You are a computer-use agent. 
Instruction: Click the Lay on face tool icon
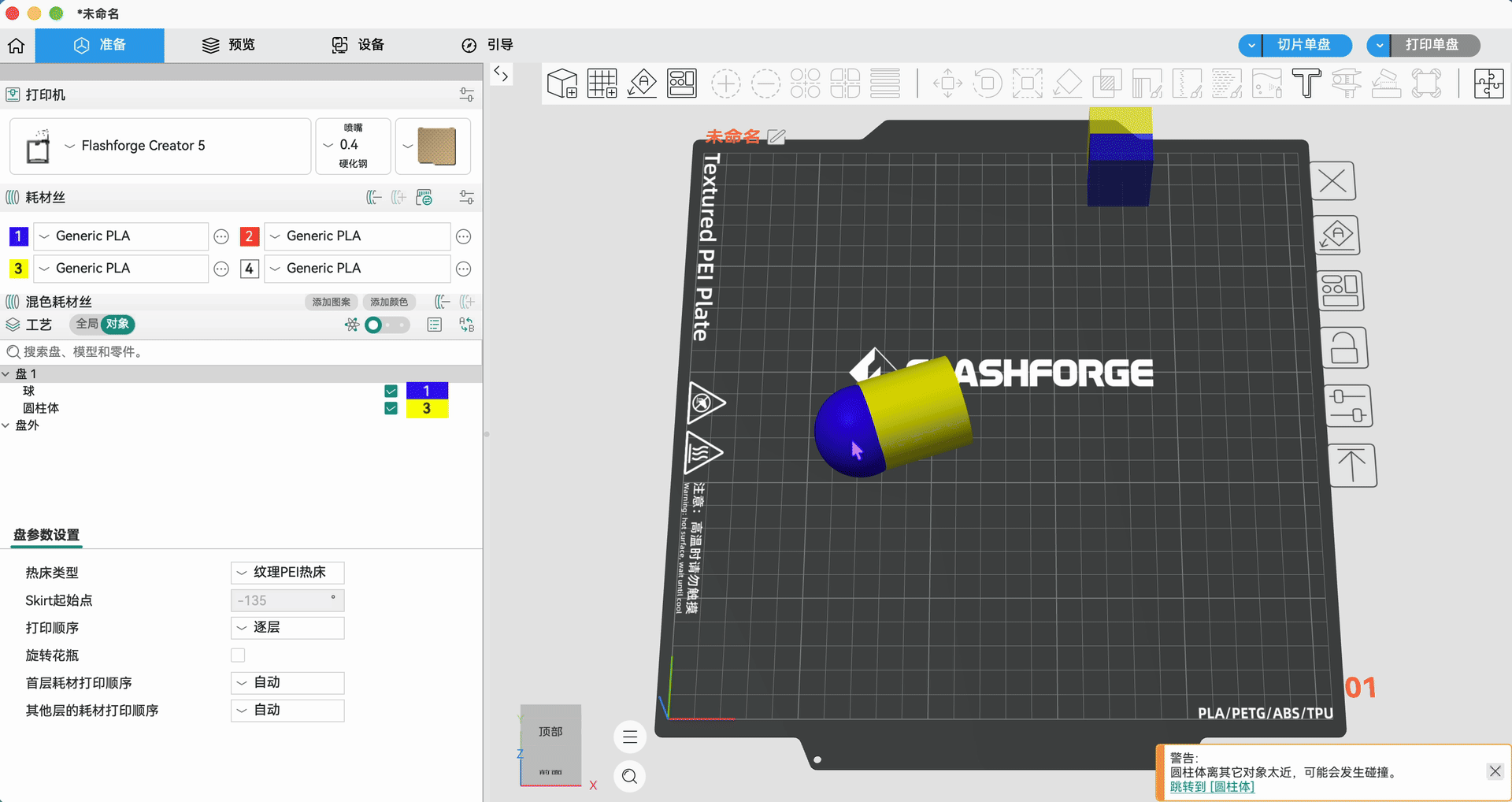(x=1067, y=83)
